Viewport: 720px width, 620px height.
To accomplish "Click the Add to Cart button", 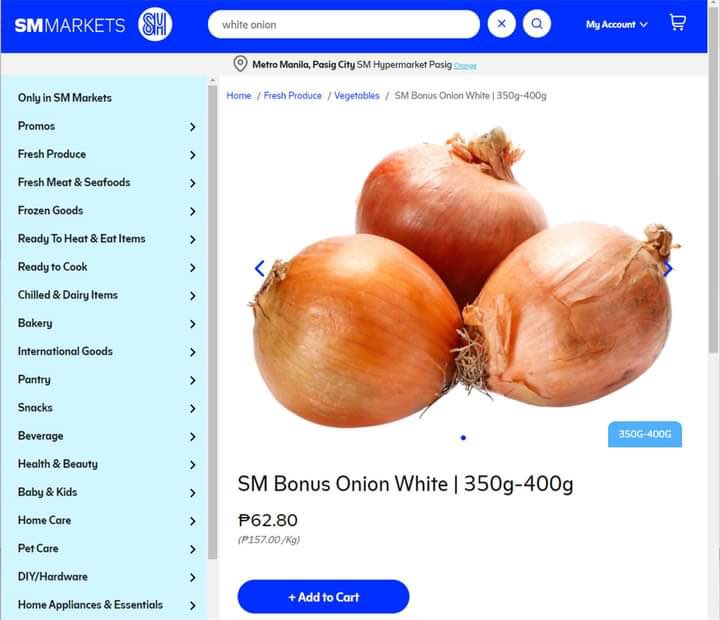I will pos(323,597).
